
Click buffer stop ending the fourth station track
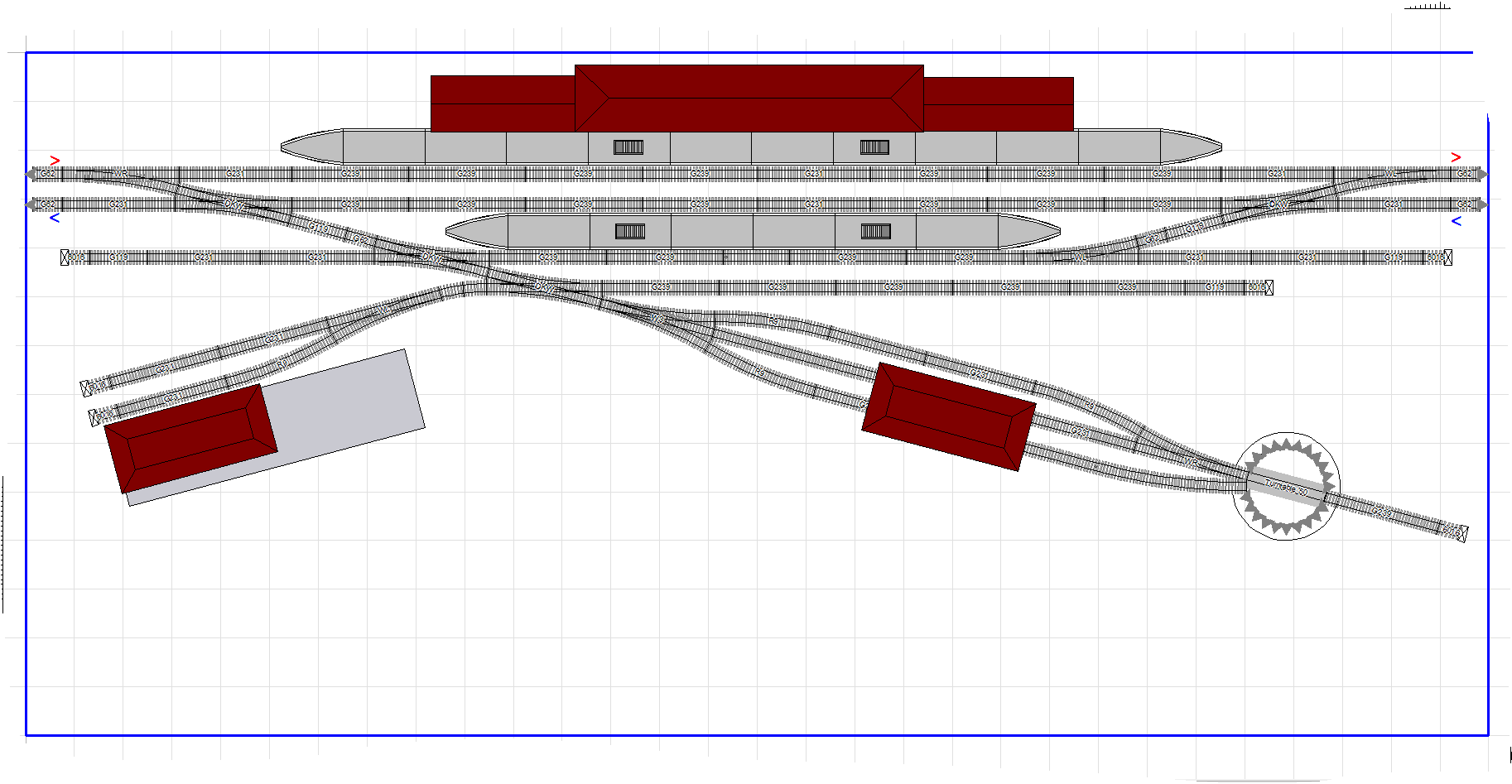(1269, 287)
